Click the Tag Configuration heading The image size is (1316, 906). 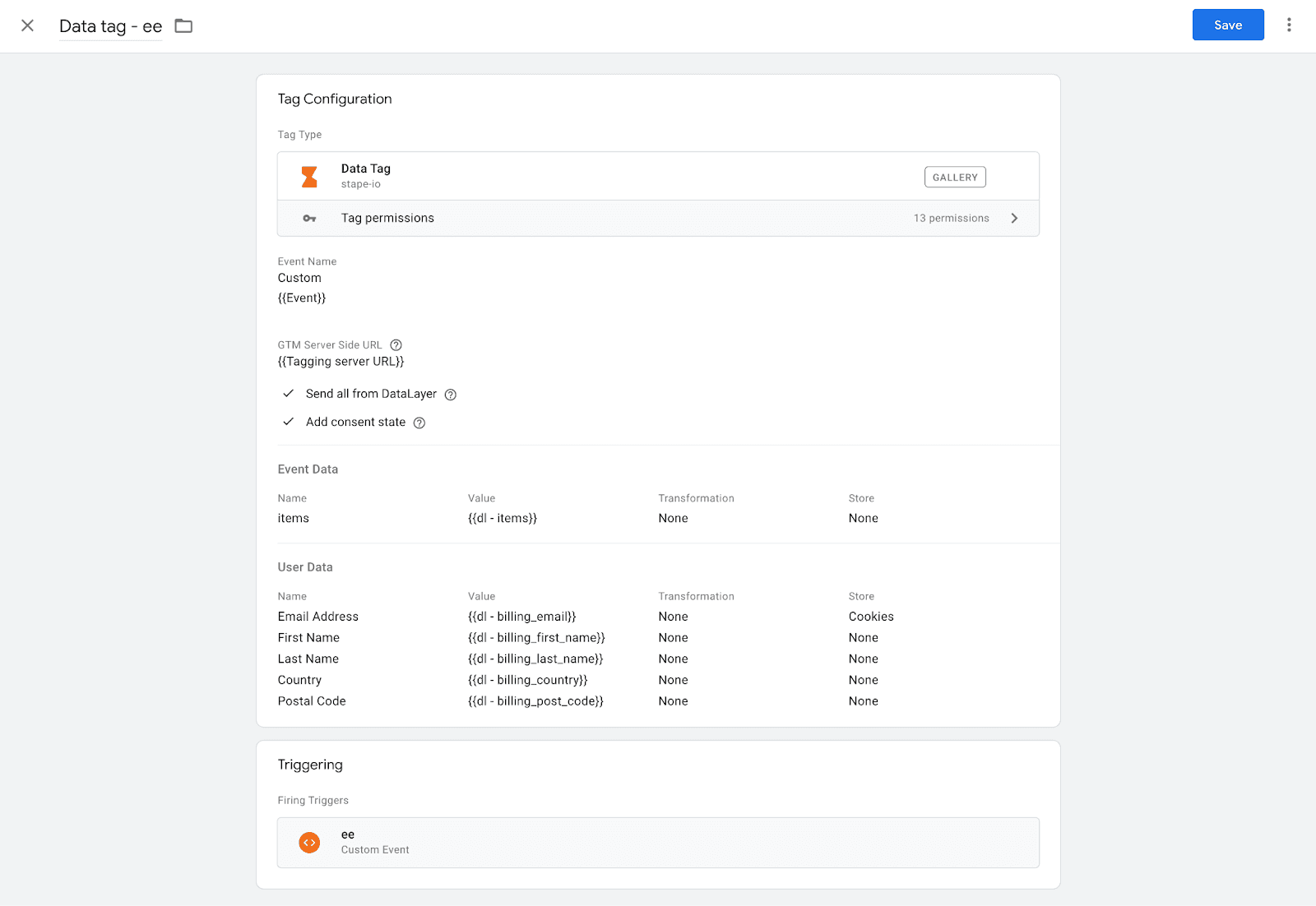[x=335, y=99]
